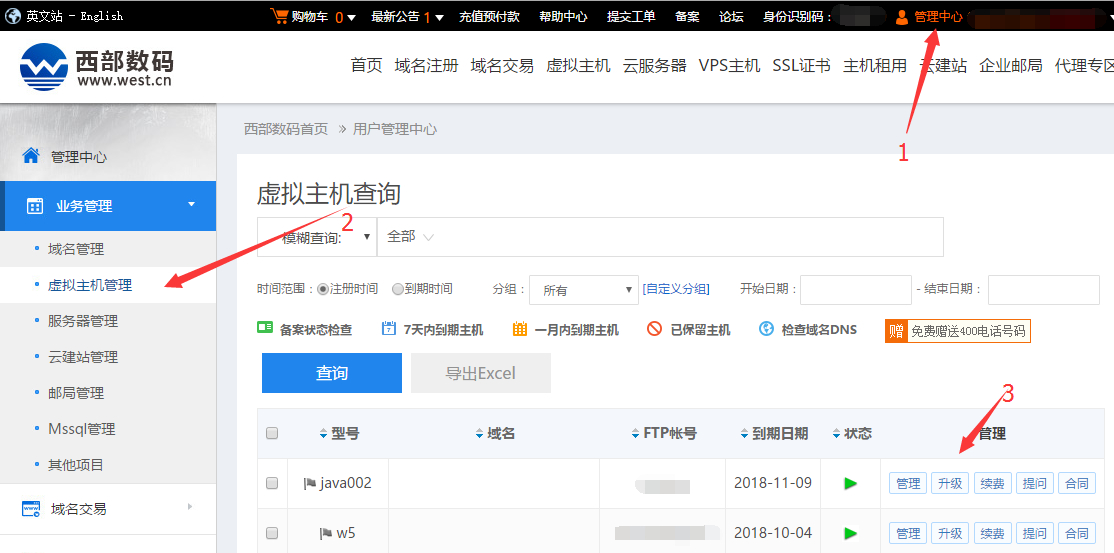Click the 检查域名DNS globe icon
Screen dimensions: 1114x553
pyautogui.click(x=767, y=329)
